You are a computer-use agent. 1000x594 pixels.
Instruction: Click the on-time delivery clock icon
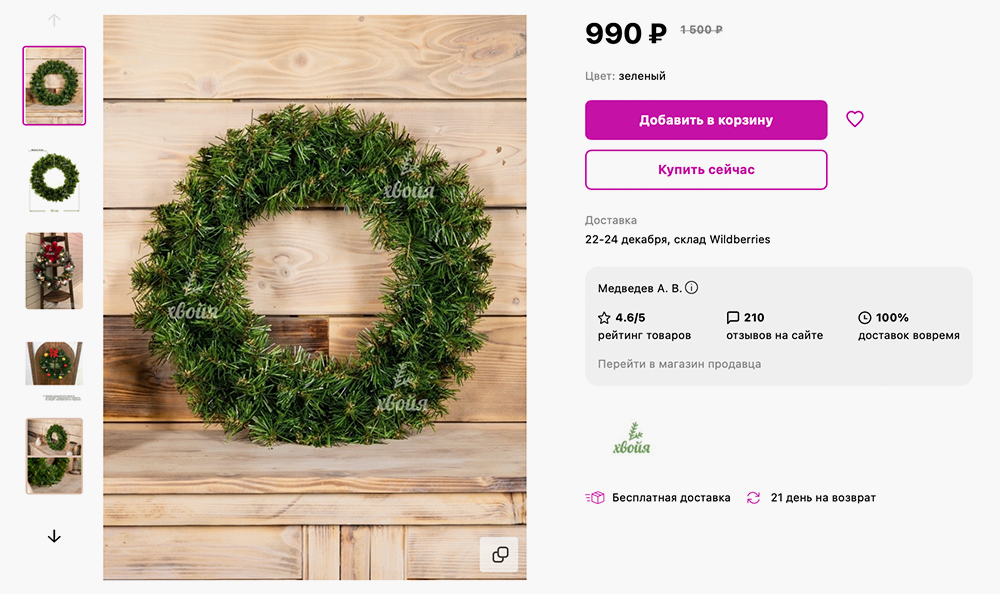pos(865,318)
